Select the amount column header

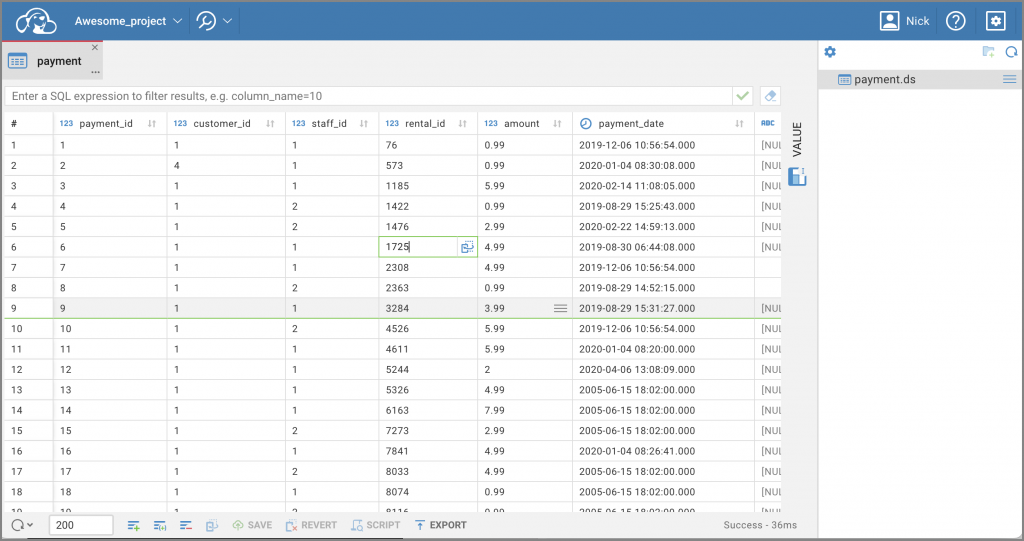point(524,123)
